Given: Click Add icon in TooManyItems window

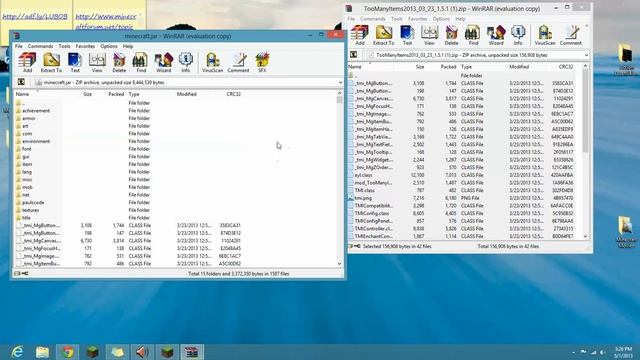Looking at the screenshot, I should pyautogui.click(x=360, y=35).
